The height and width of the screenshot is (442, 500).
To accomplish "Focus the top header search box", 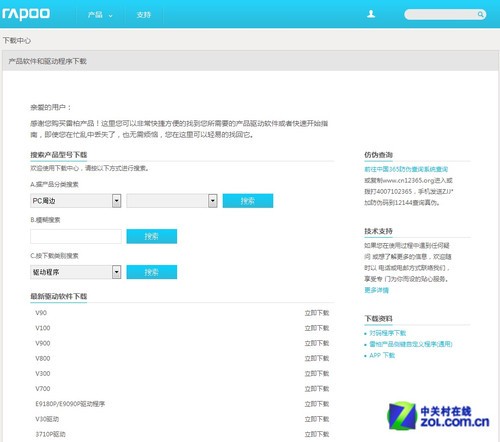I will point(445,14).
